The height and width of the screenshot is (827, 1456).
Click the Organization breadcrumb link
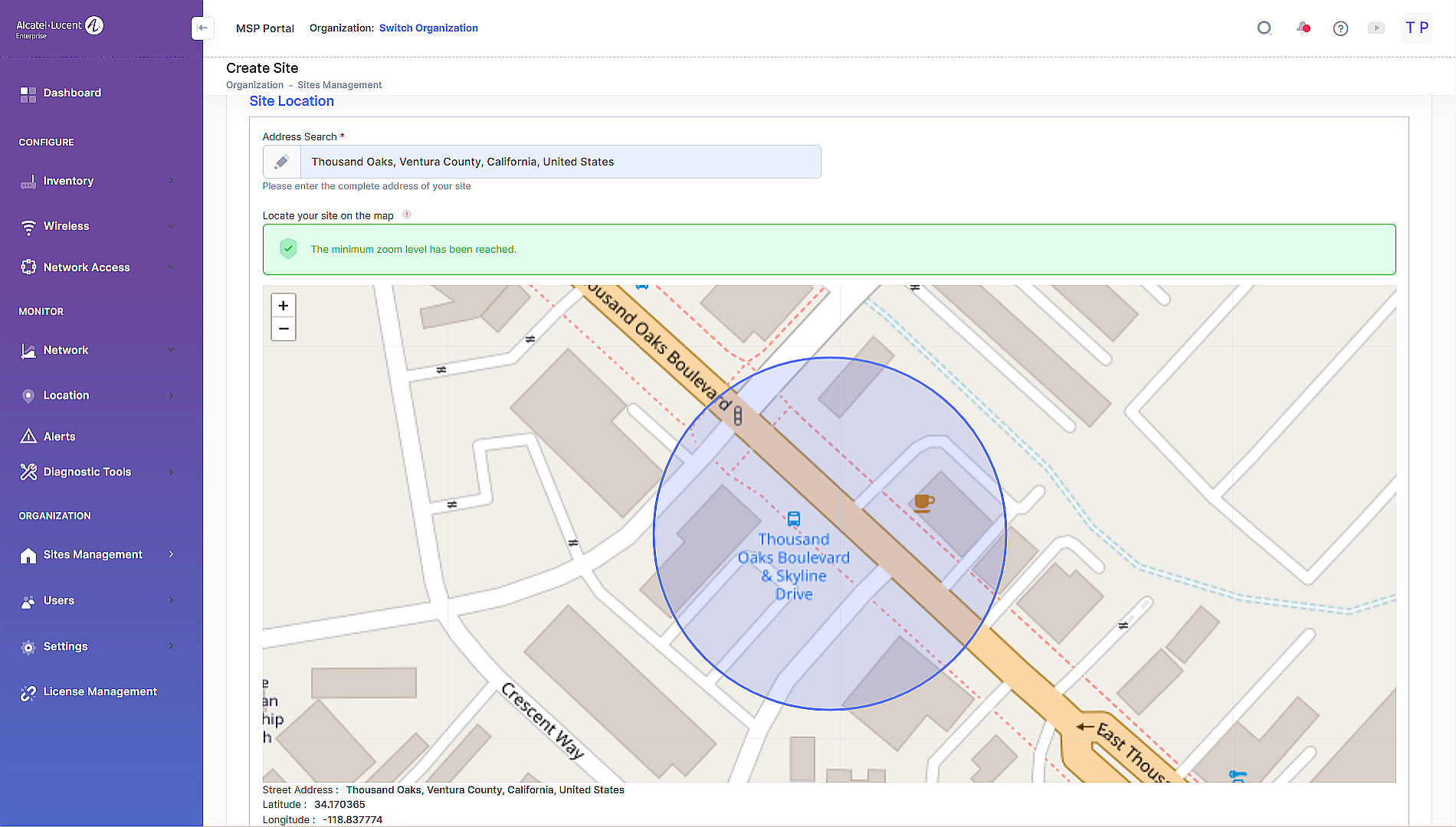[254, 85]
